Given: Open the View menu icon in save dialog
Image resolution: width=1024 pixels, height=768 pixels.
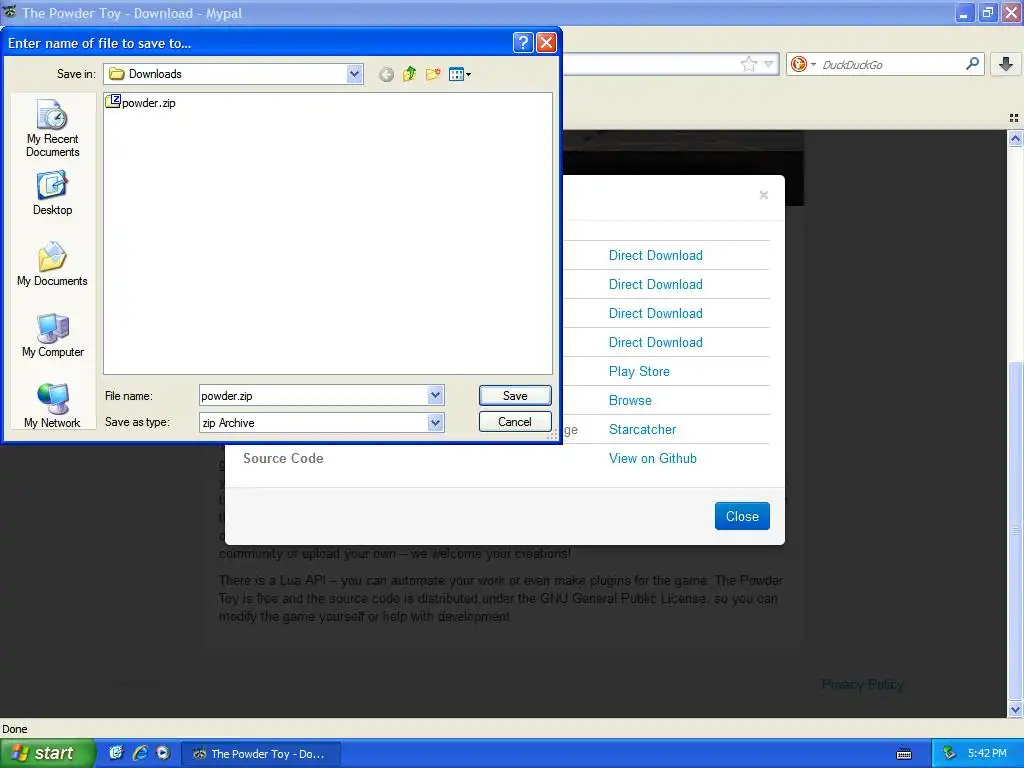Looking at the screenshot, I should (460, 74).
